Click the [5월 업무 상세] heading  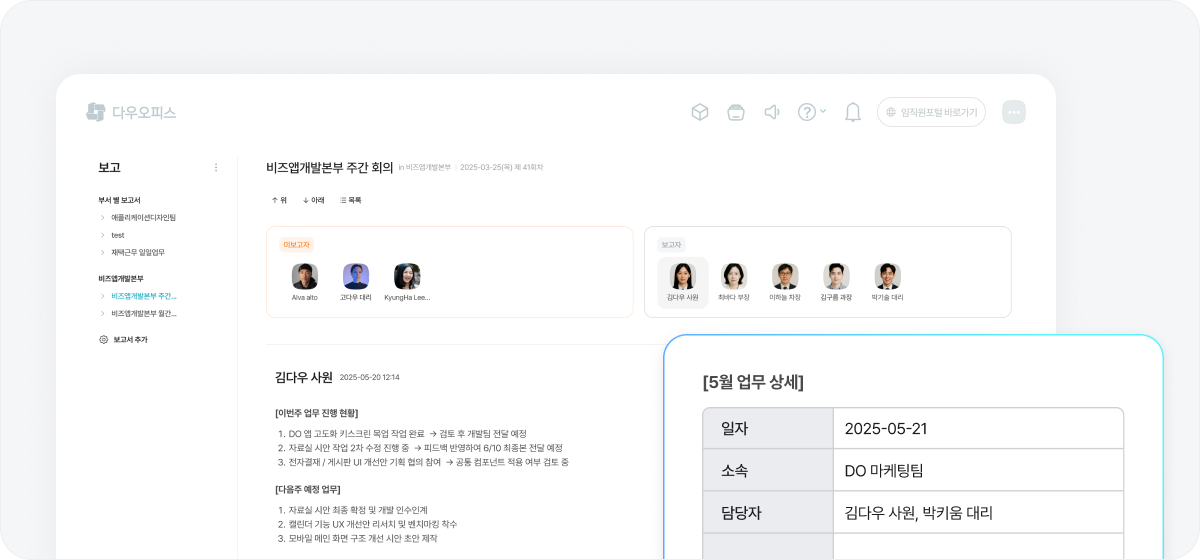[x=753, y=381]
